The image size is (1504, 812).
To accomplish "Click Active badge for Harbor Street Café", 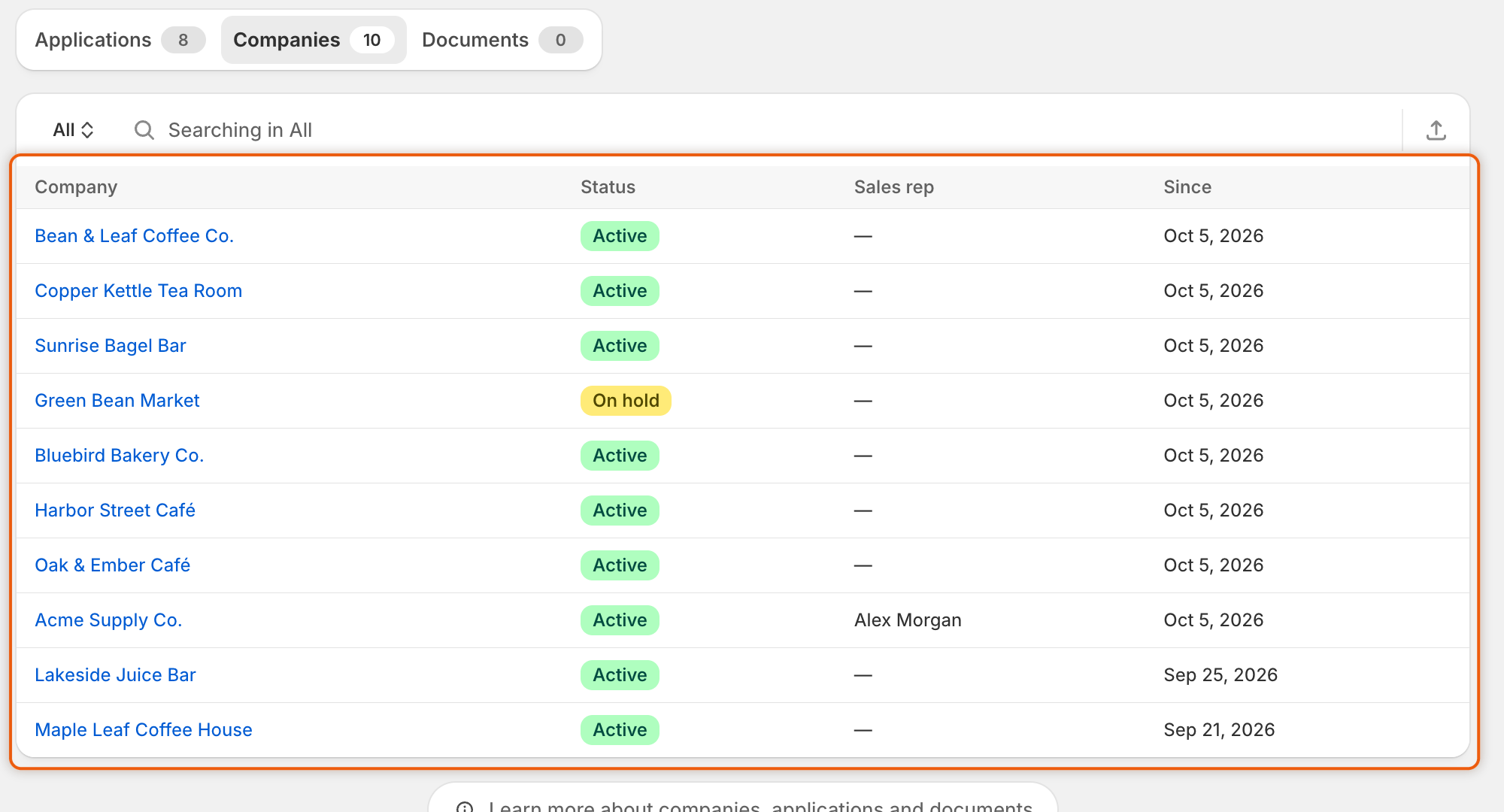I will pyautogui.click(x=620, y=511).
